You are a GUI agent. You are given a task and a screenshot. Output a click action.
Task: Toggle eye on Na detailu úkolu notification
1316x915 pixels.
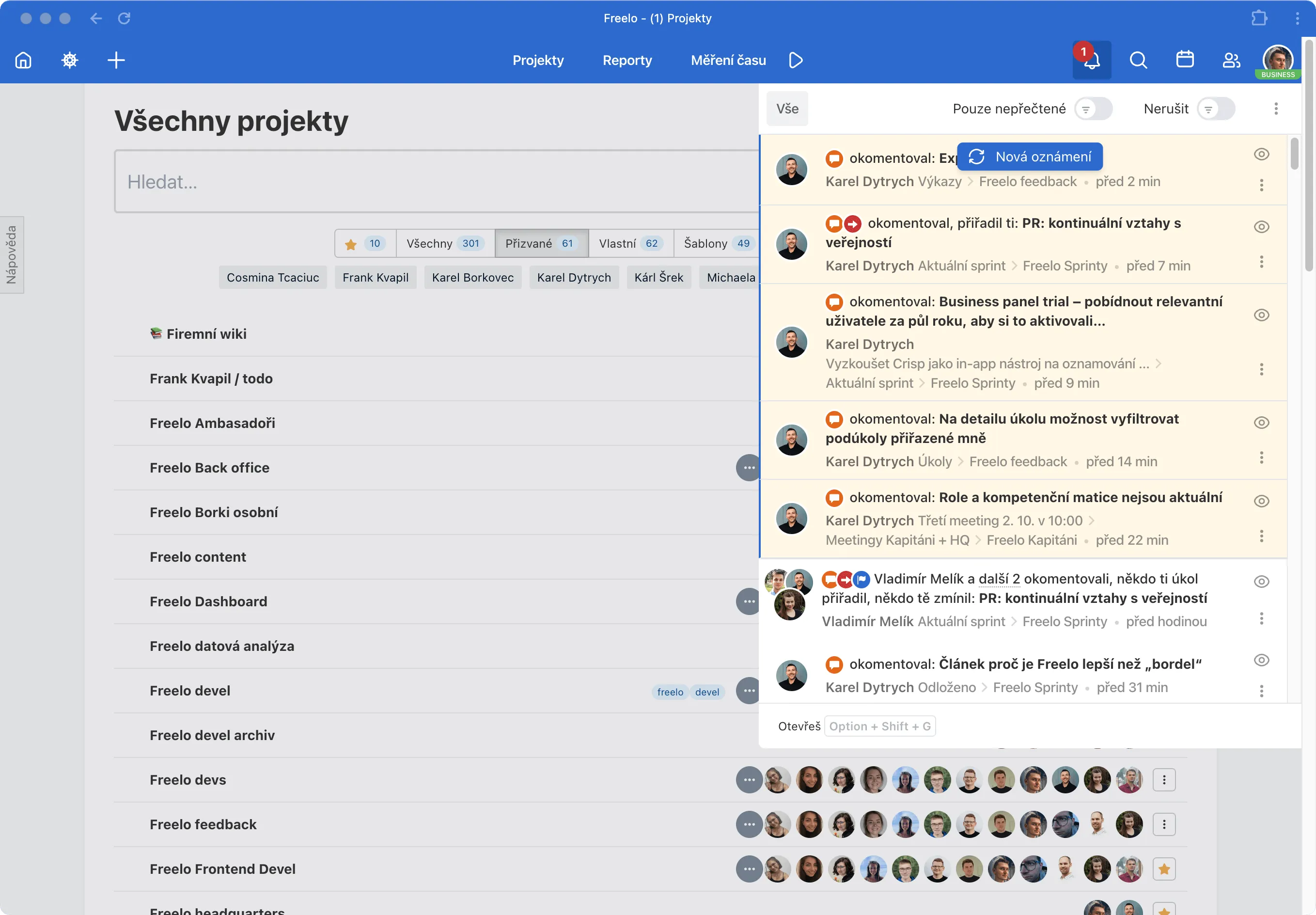pyautogui.click(x=1261, y=423)
